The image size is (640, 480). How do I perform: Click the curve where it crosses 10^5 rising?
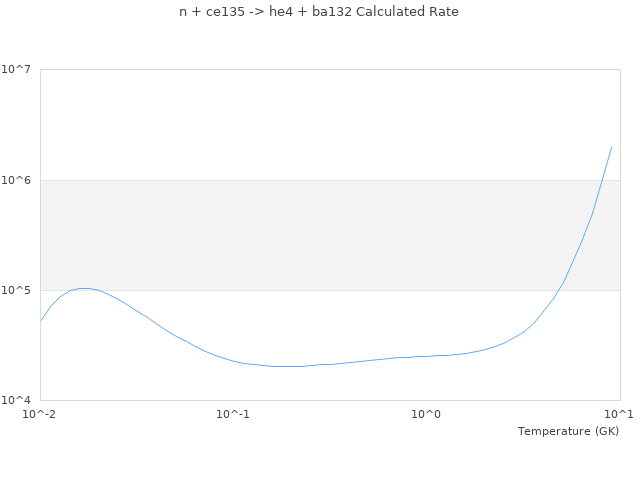(560, 290)
